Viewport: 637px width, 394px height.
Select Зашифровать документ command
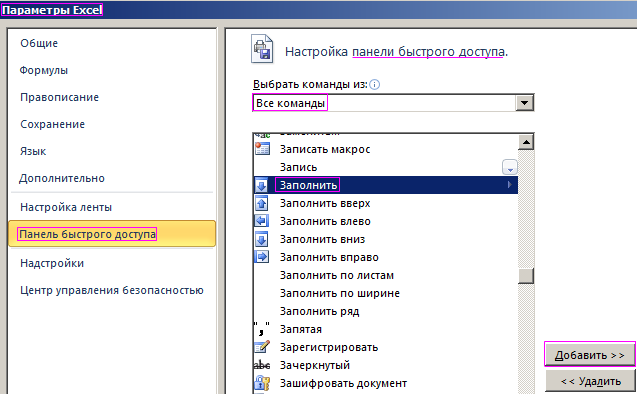point(386,383)
